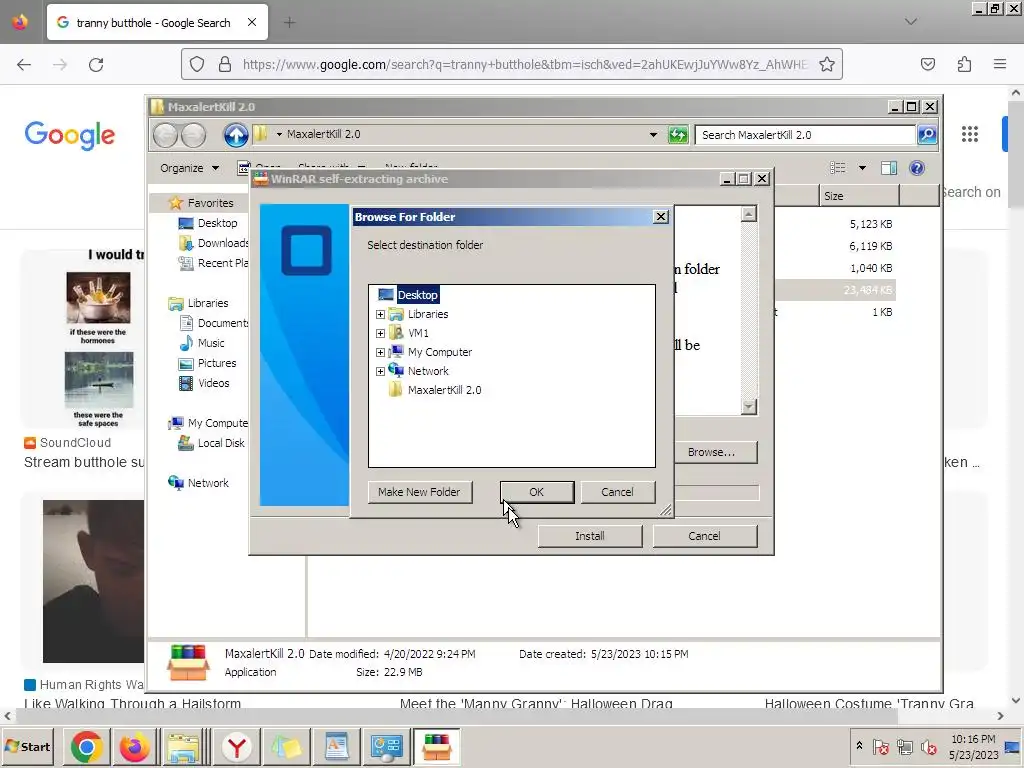Select VM1 in Browse dialog tree

[x=418, y=333]
